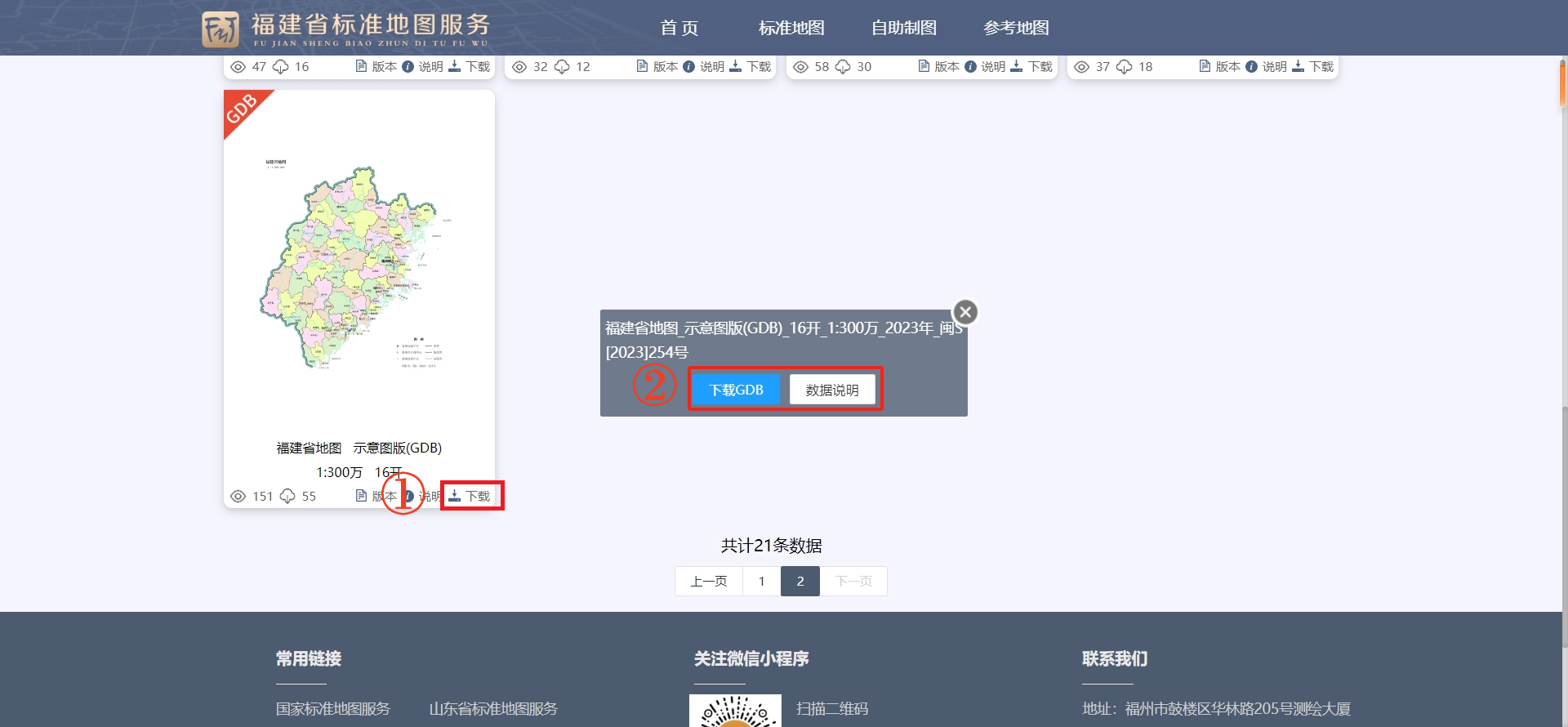Viewport: 1568px width, 727px height.
Task: Open the 自助制图 menu item
Action: click(x=903, y=28)
